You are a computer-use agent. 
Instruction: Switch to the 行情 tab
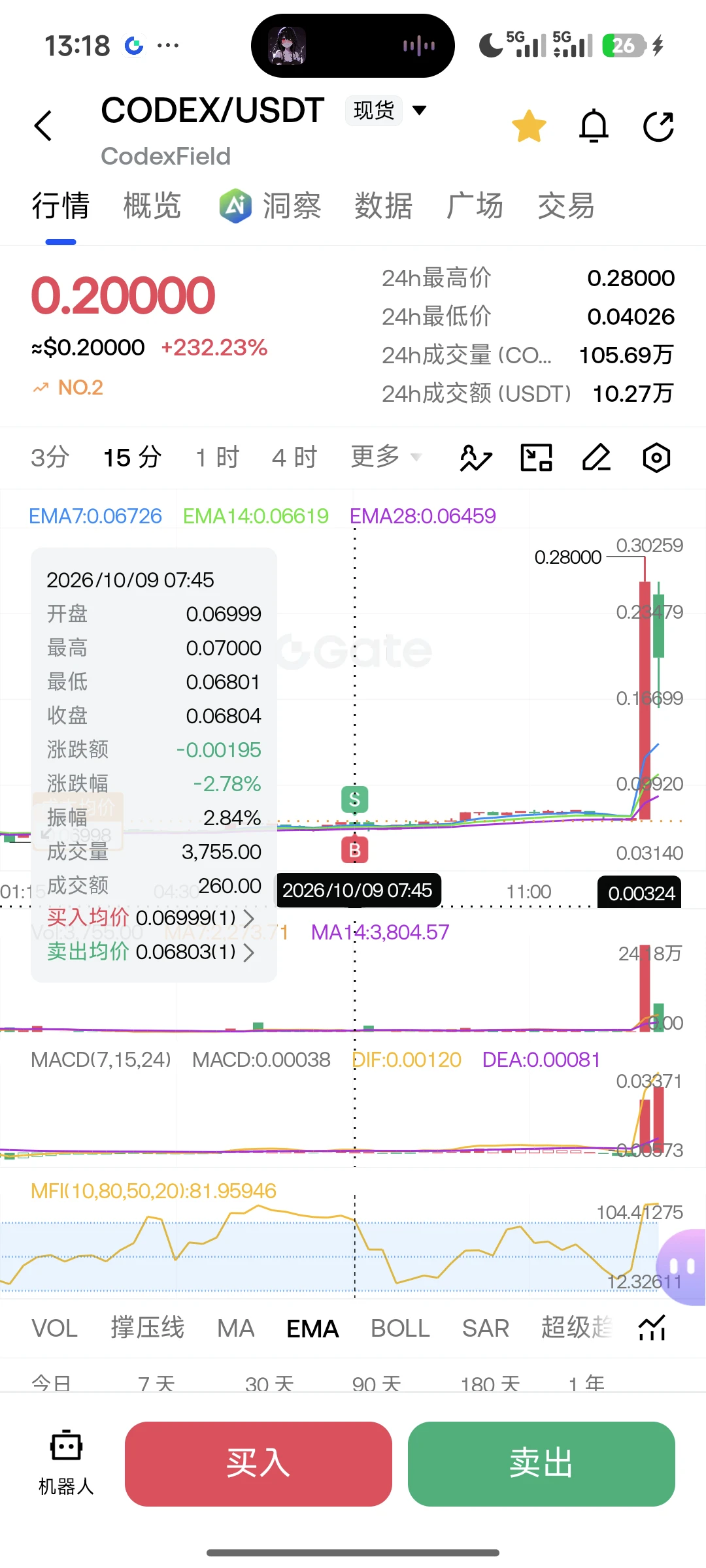coord(61,206)
